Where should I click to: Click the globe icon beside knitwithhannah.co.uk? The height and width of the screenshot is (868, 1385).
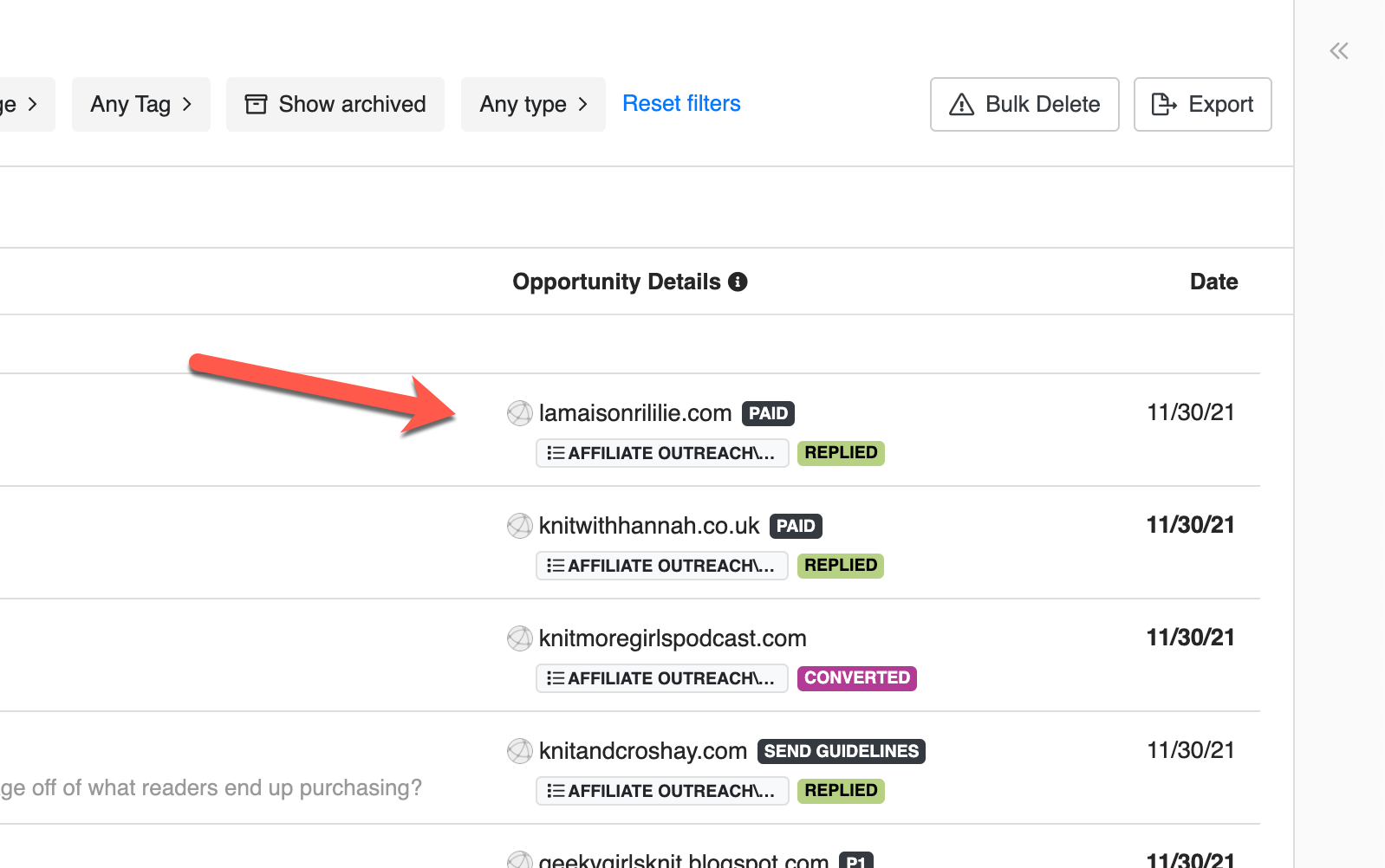(x=519, y=526)
